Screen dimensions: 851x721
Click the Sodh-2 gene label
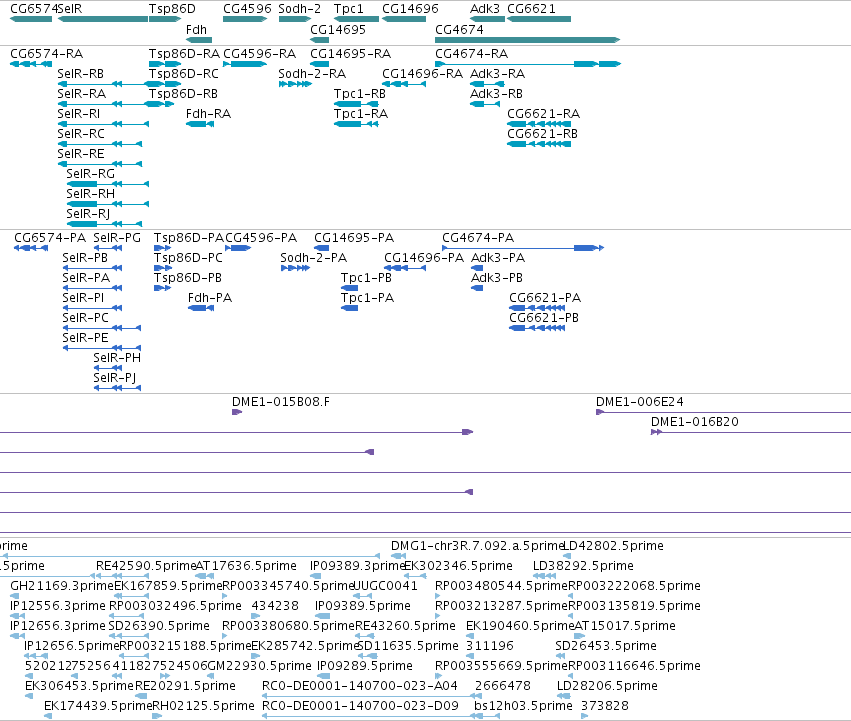pos(300,9)
